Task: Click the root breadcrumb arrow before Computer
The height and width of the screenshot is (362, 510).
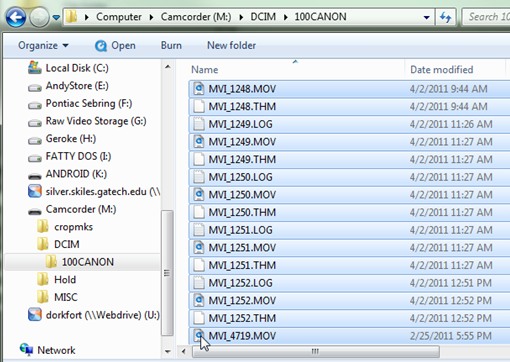Action: [87, 17]
